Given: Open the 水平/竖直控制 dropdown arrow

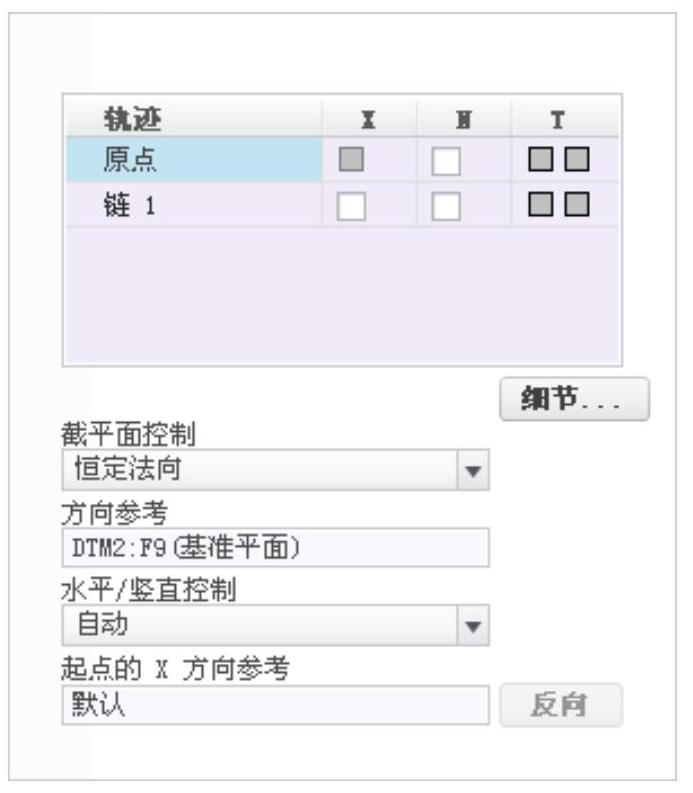Looking at the screenshot, I should (473, 626).
